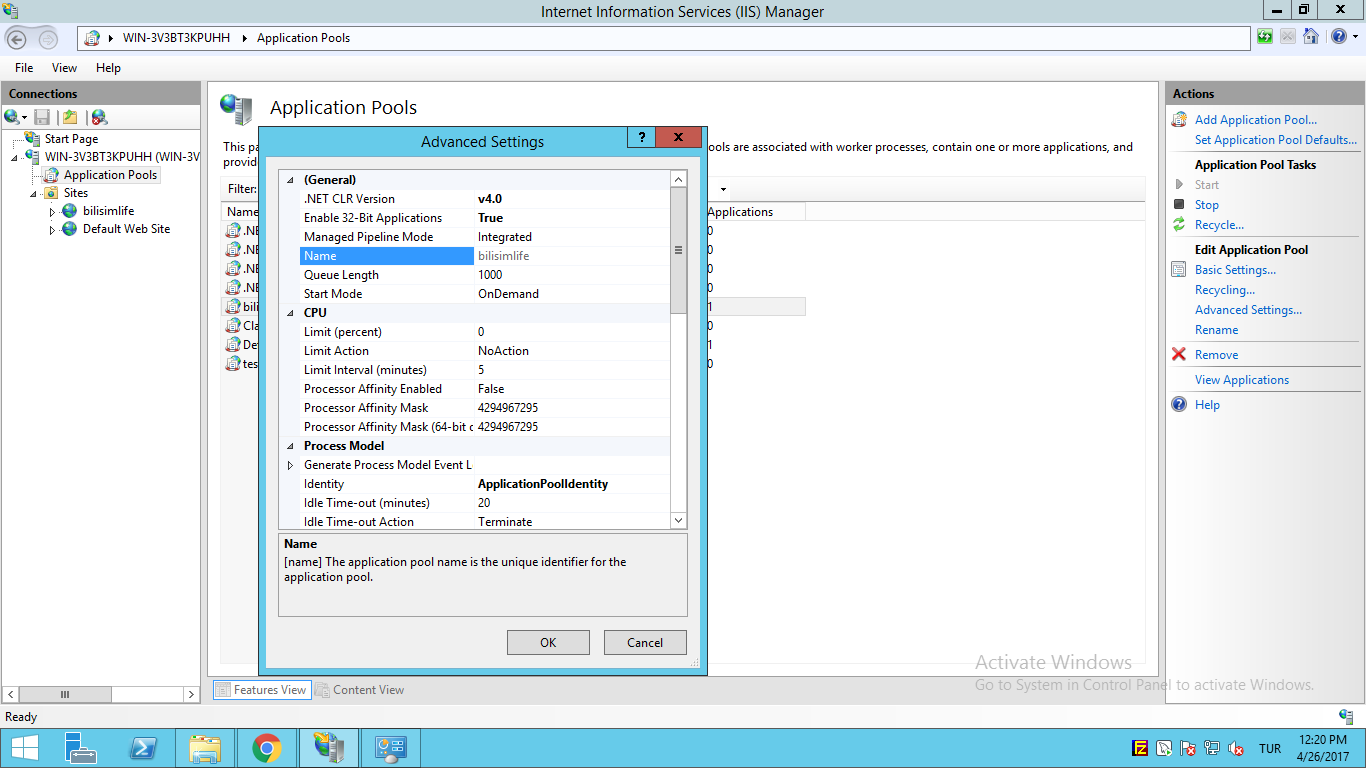Screen dimensions: 1366x768
Task: Collapse the (General) section
Action: 291,180
